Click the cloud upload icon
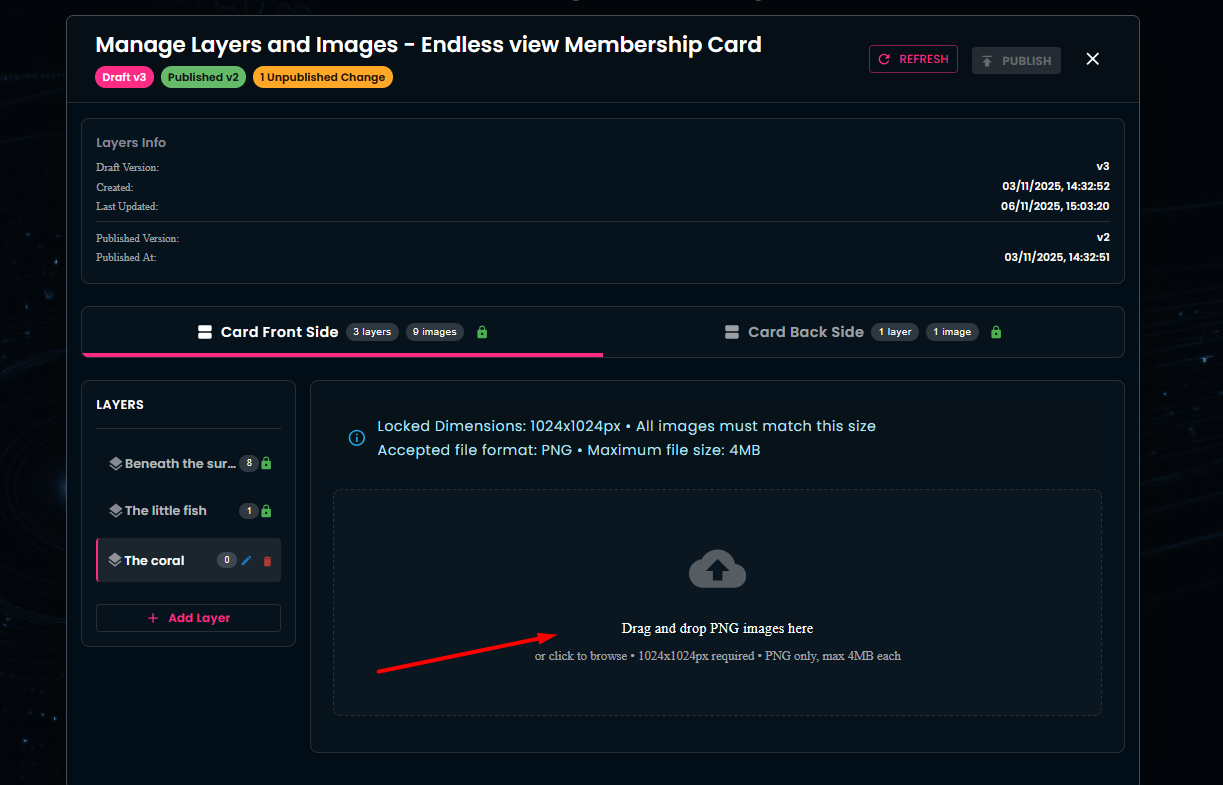Viewport: 1223px width, 785px height. coord(717,570)
